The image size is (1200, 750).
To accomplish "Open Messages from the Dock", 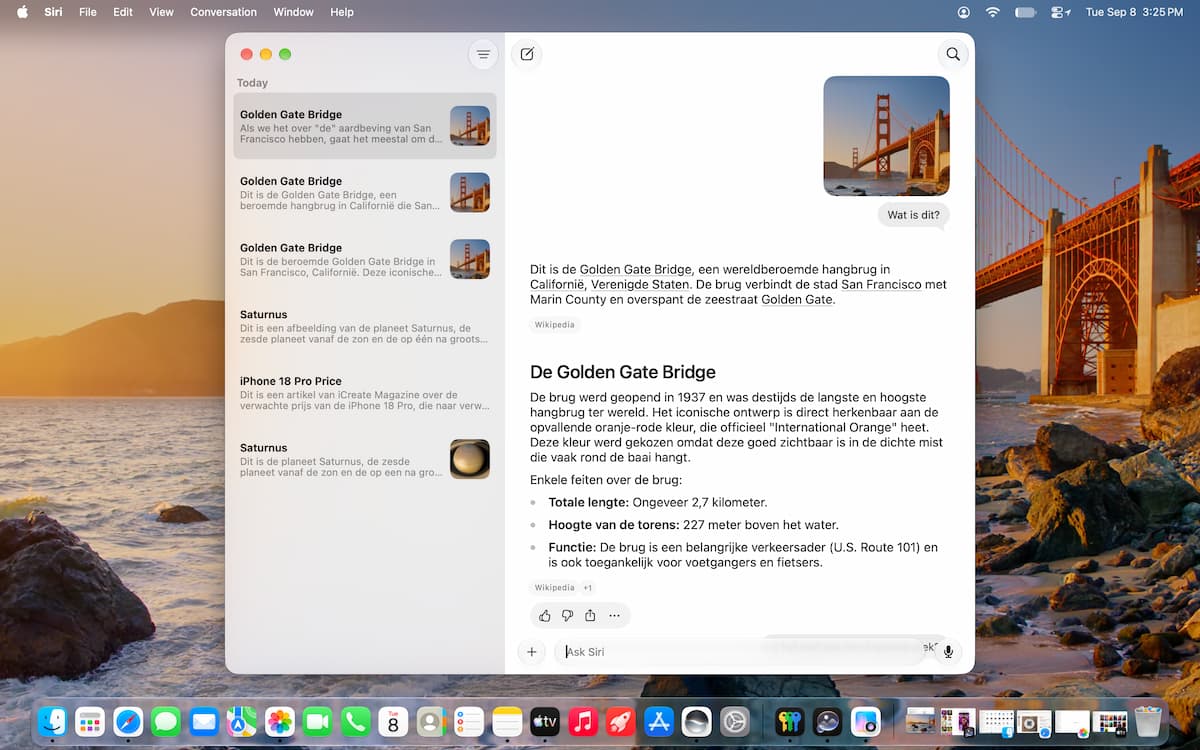I will pos(166,721).
